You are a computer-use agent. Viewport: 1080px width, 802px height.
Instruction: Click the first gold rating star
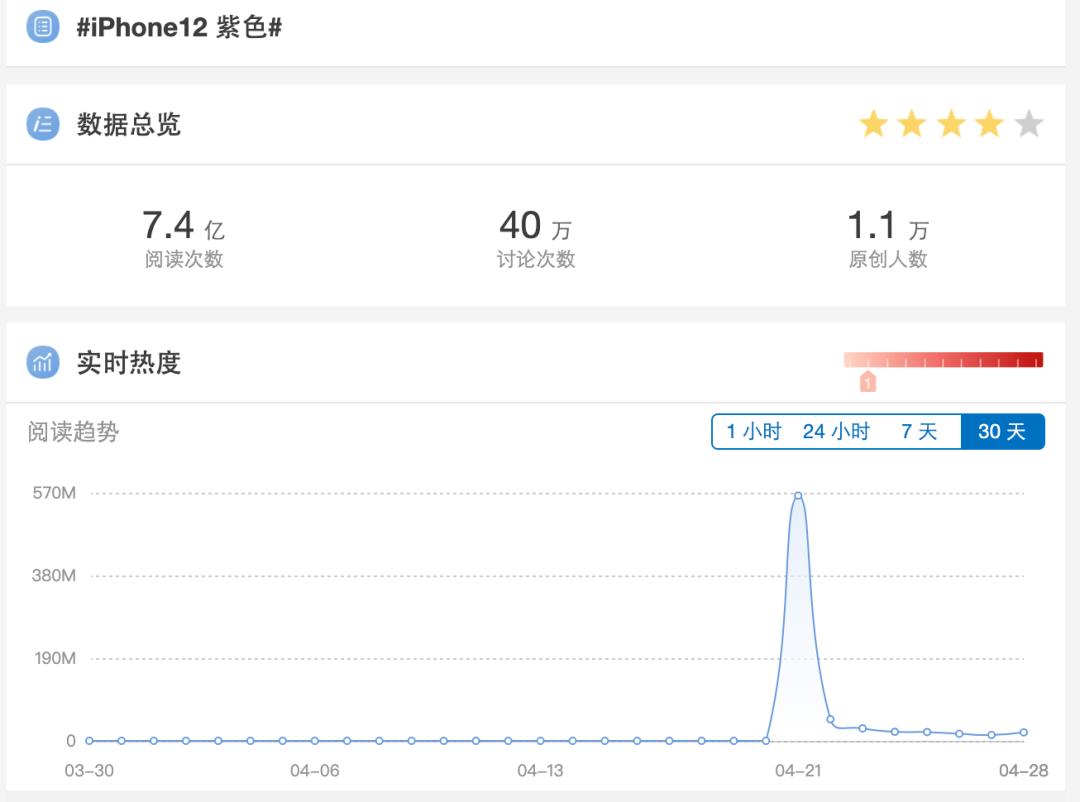(873, 124)
